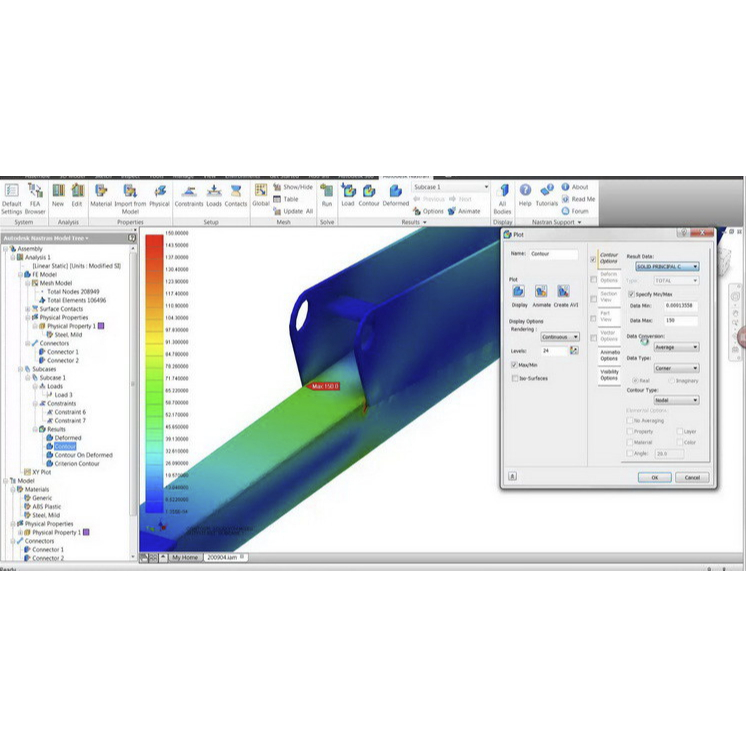The image size is (746, 746).
Task: Click the Display icon in Plot dialog
Action: [x=519, y=294]
